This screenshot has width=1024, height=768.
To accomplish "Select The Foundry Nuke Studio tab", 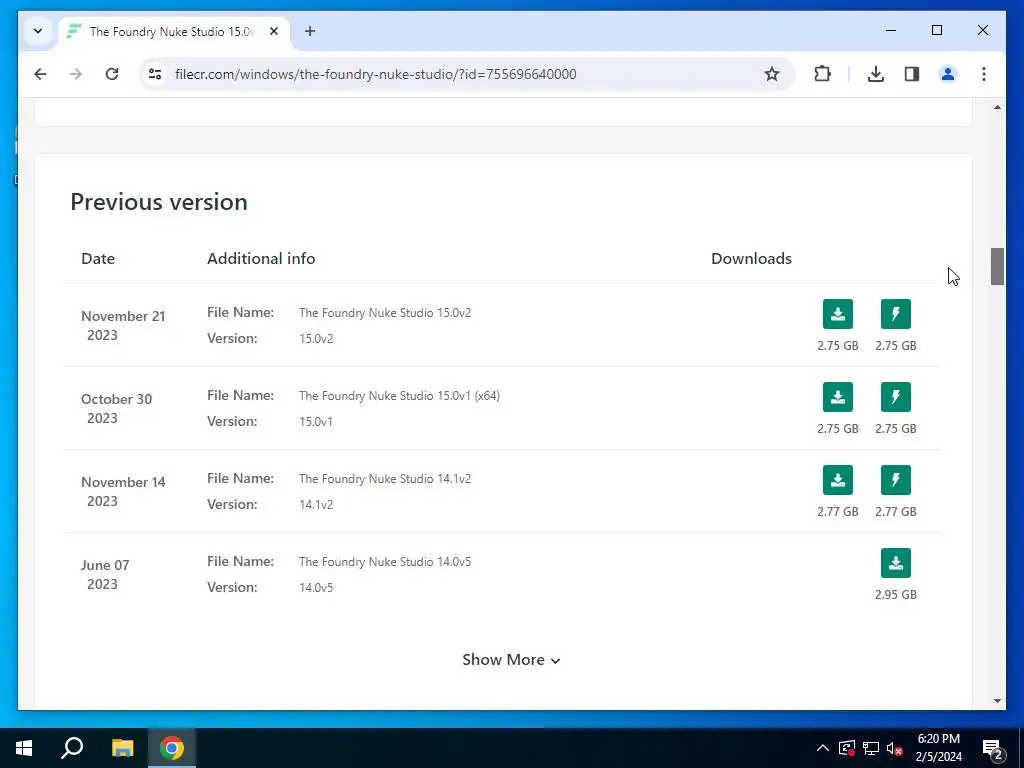I will (171, 31).
